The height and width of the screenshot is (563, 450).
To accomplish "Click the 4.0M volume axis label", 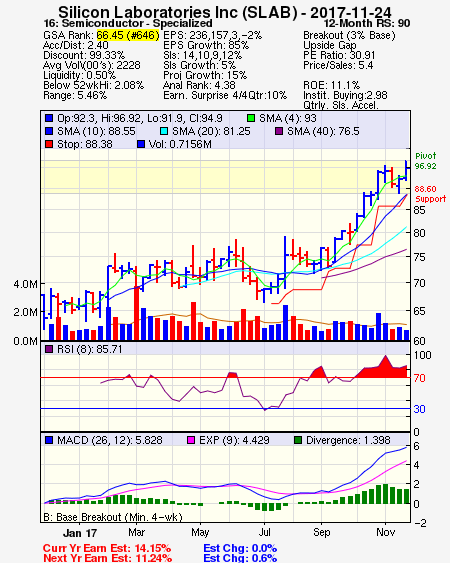I will click(x=25, y=284).
